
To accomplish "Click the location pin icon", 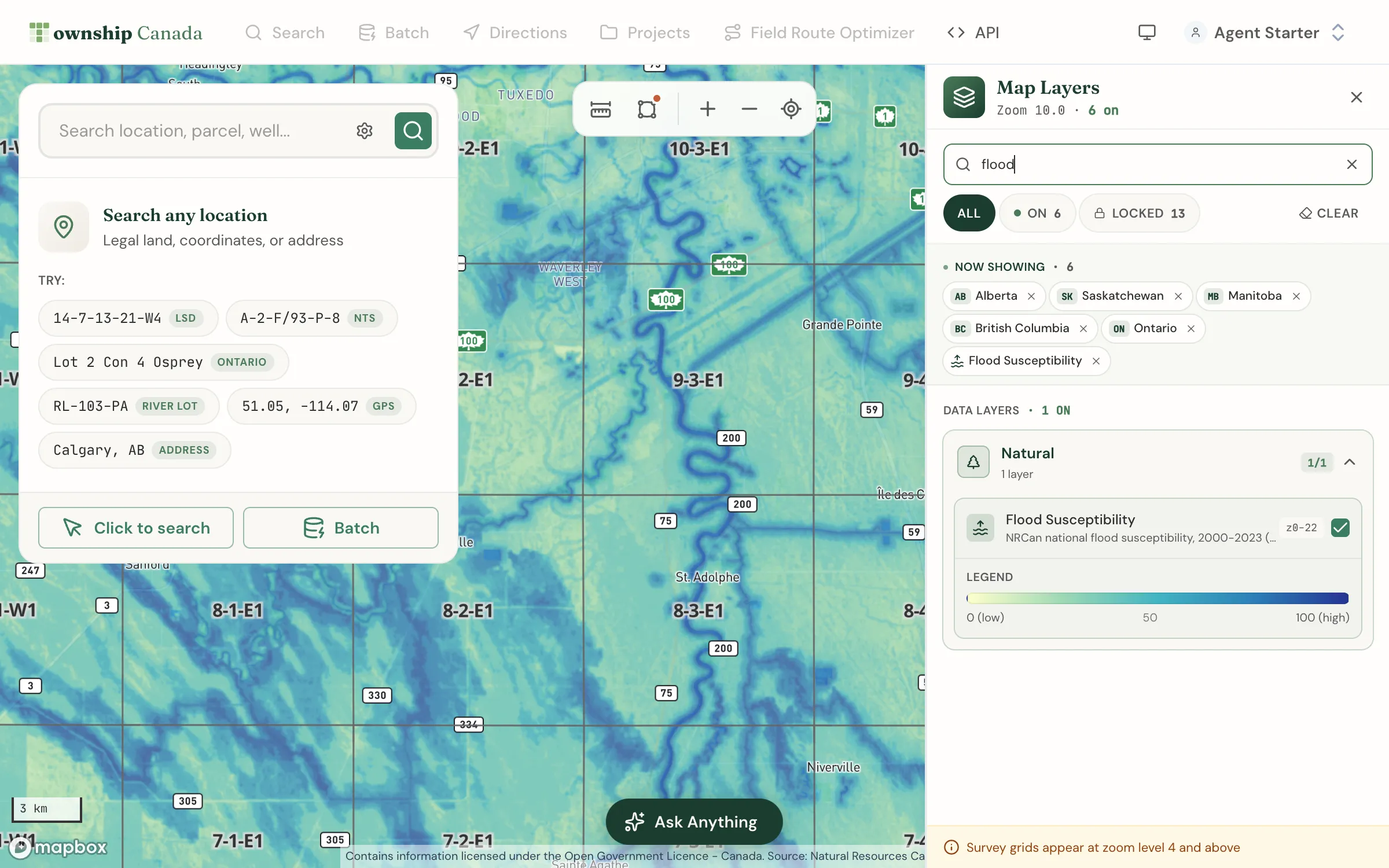I will 64,227.
